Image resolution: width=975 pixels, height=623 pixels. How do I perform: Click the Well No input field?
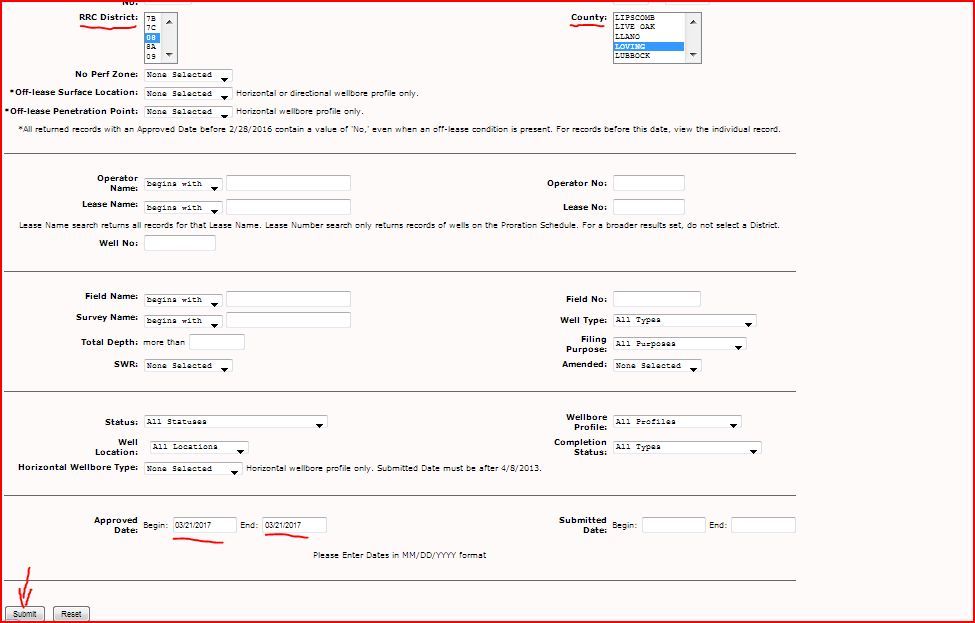pyautogui.click(x=180, y=243)
